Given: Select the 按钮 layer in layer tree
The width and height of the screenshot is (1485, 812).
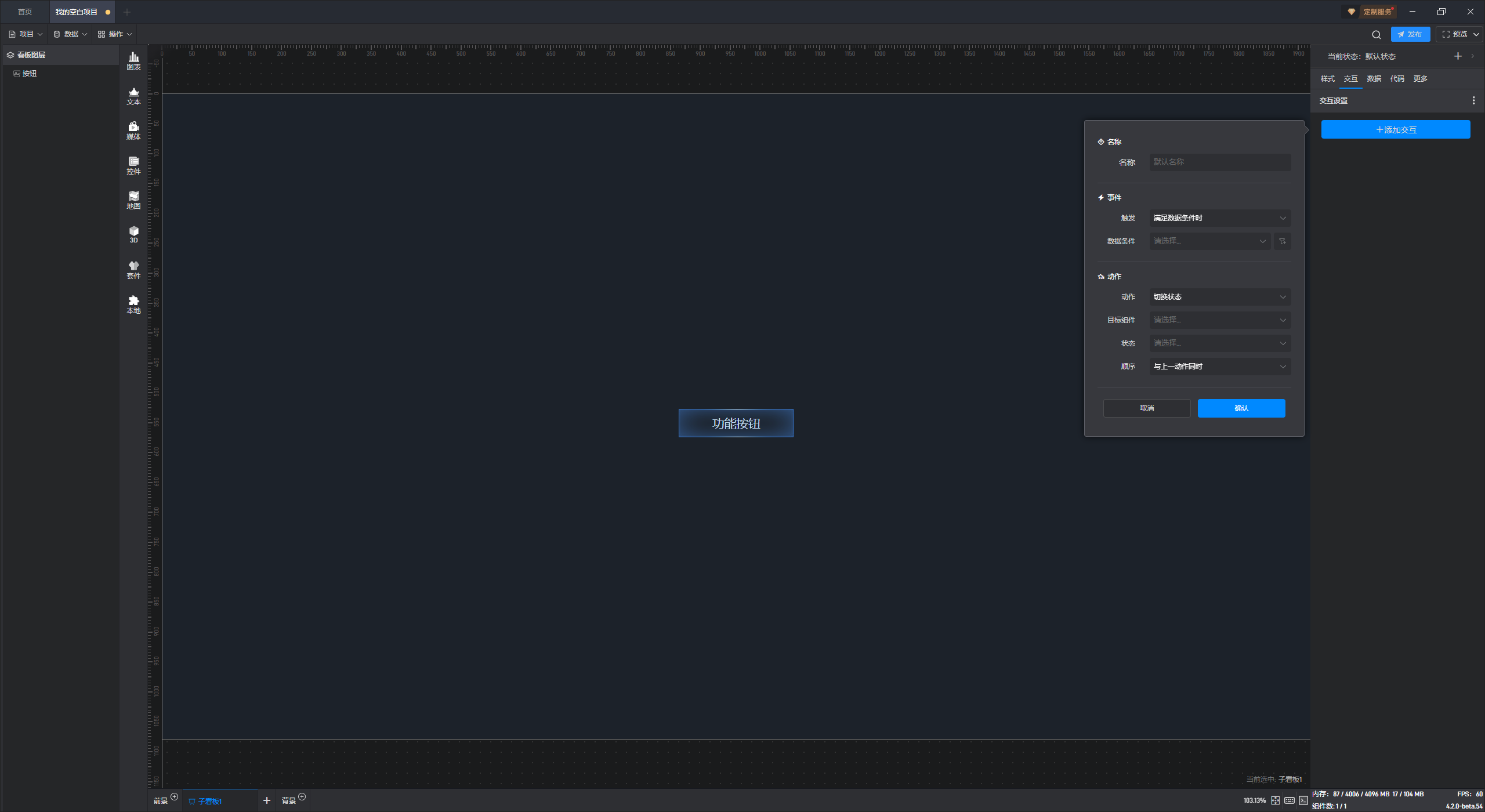Looking at the screenshot, I should [x=29, y=74].
